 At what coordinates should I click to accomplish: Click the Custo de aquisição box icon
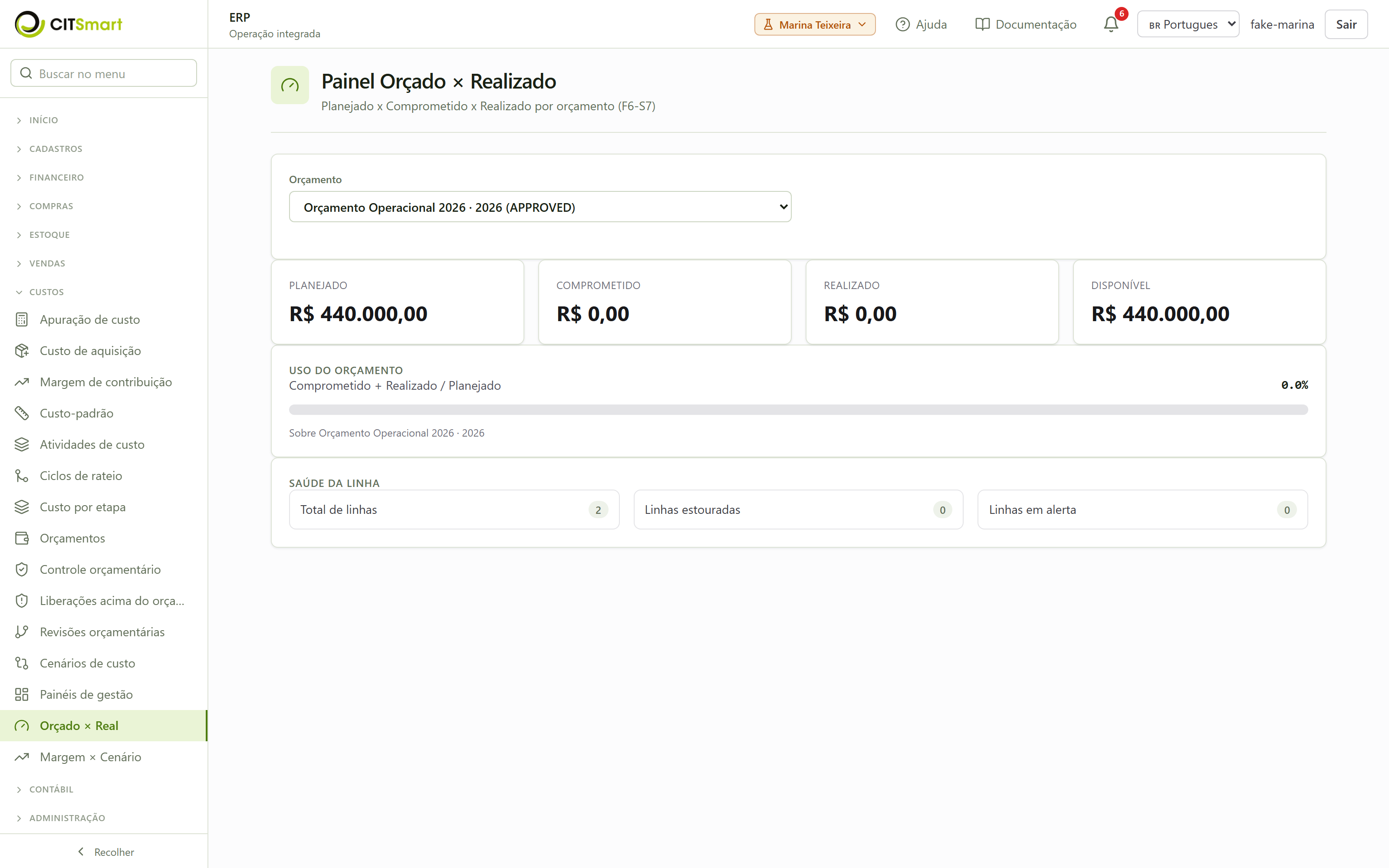tap(22, 351)
